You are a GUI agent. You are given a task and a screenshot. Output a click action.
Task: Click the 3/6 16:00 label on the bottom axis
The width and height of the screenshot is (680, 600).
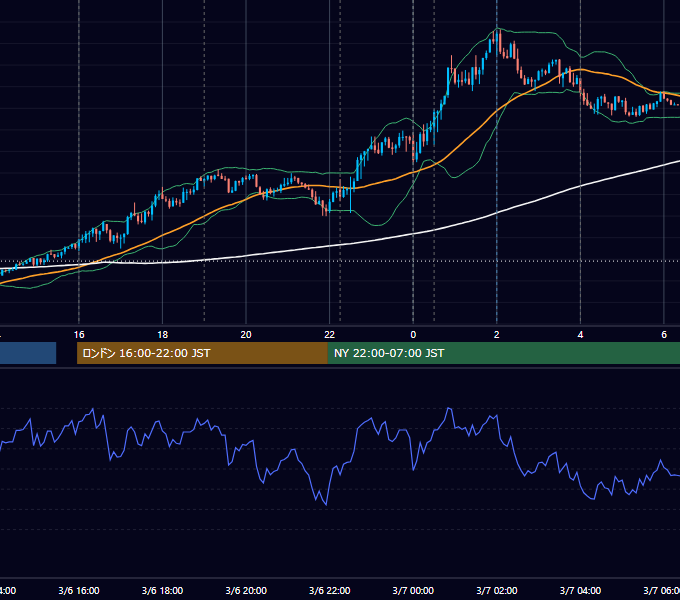coord(79,590)
